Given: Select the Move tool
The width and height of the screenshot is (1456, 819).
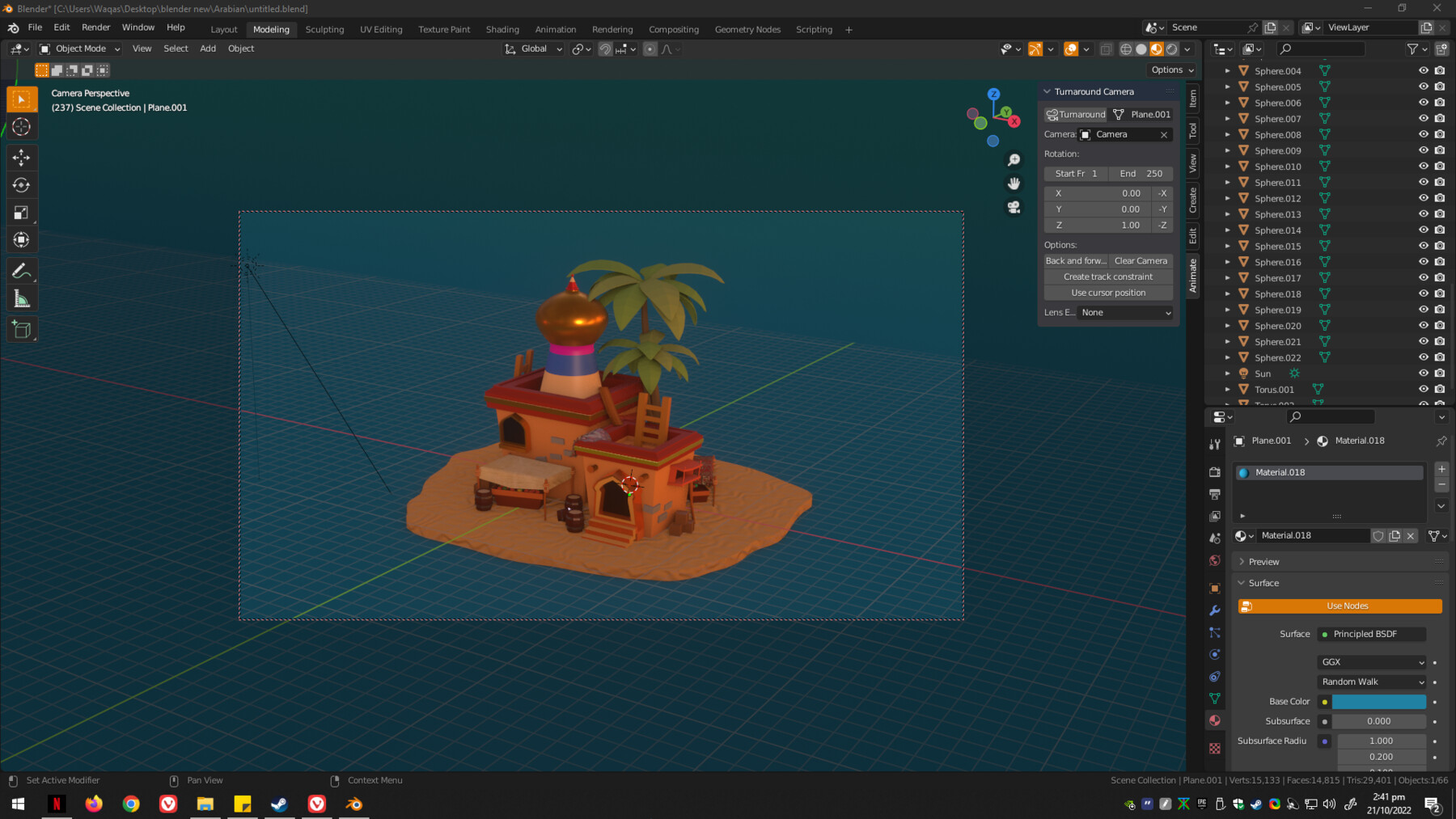Looking at the screenshot, I should [21, 158].
